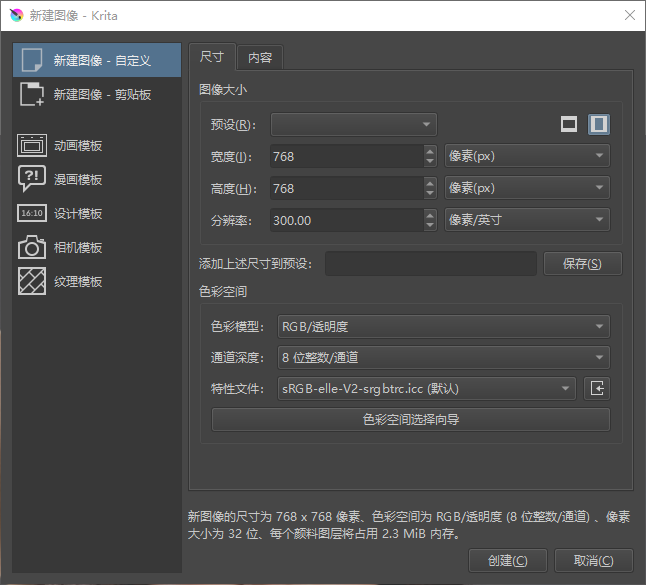Decrease width with the down arrow
Image resolution: width=646 pixels, height=585 pixels.
click(430, 161)
